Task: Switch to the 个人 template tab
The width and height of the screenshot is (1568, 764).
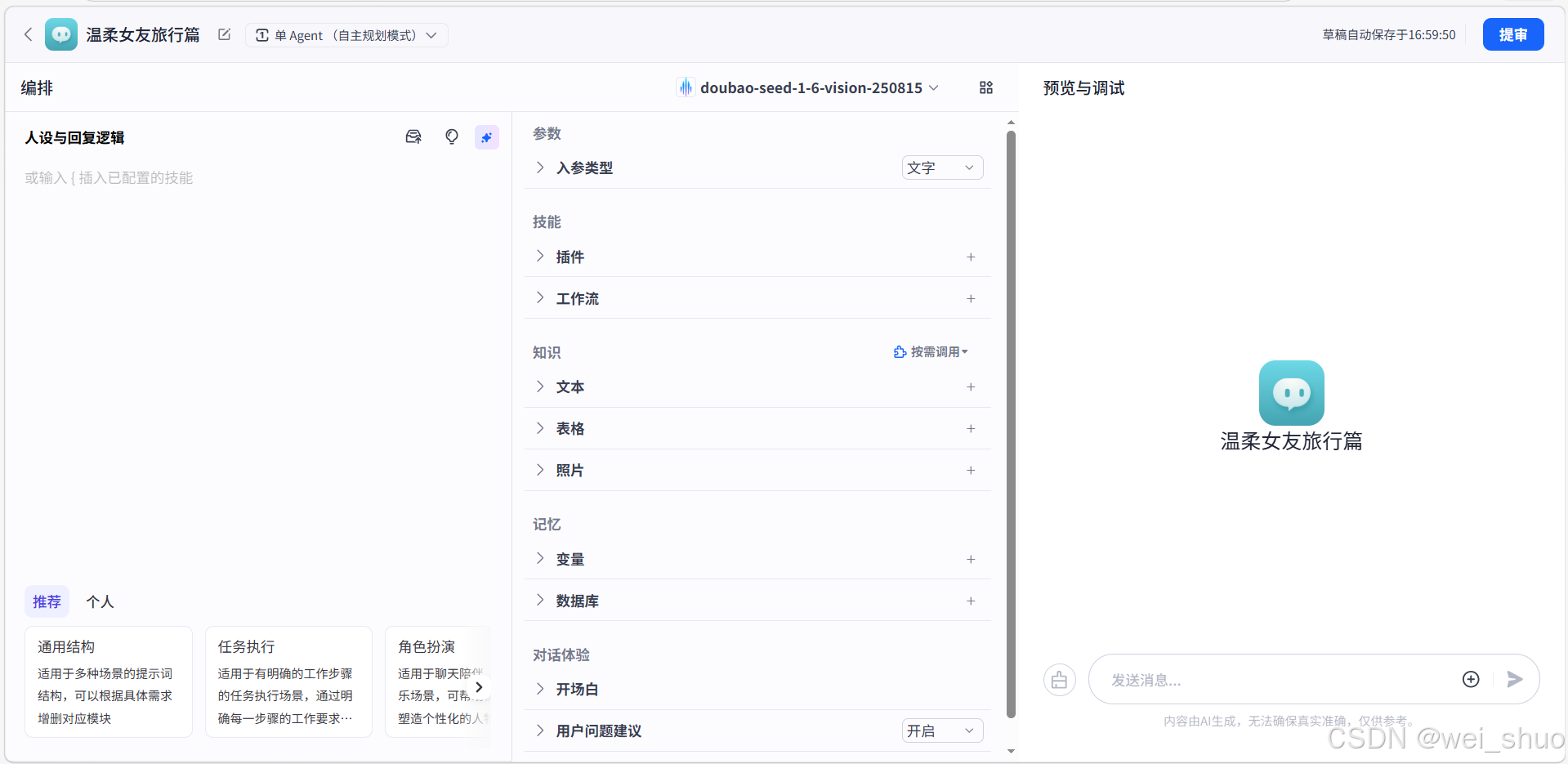Action: point(100,601)
